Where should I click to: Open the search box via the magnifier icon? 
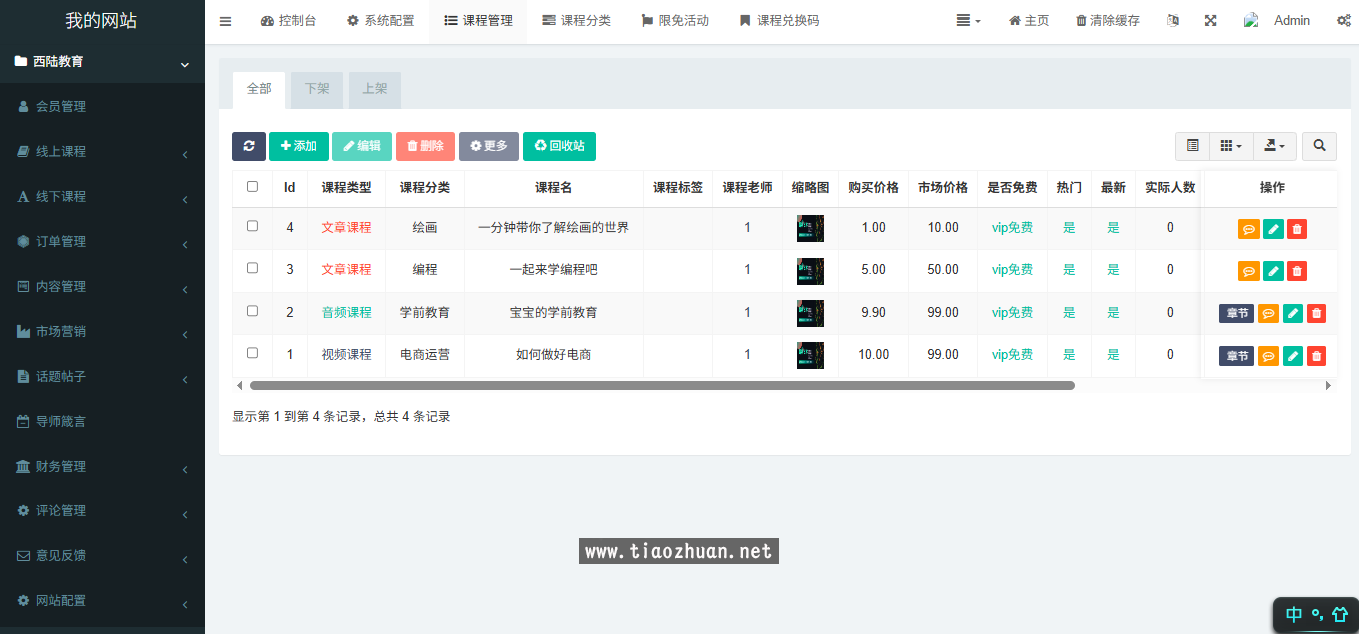point(1319,145)
